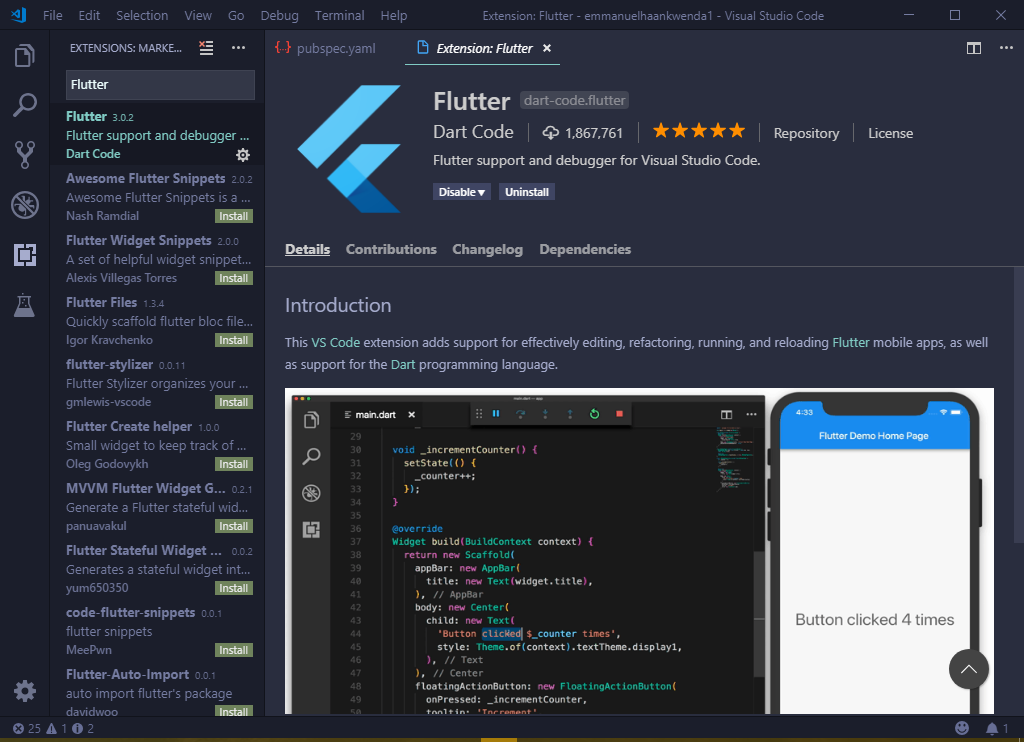
Task: Open the Testing flask view
Action: (24, 305)
